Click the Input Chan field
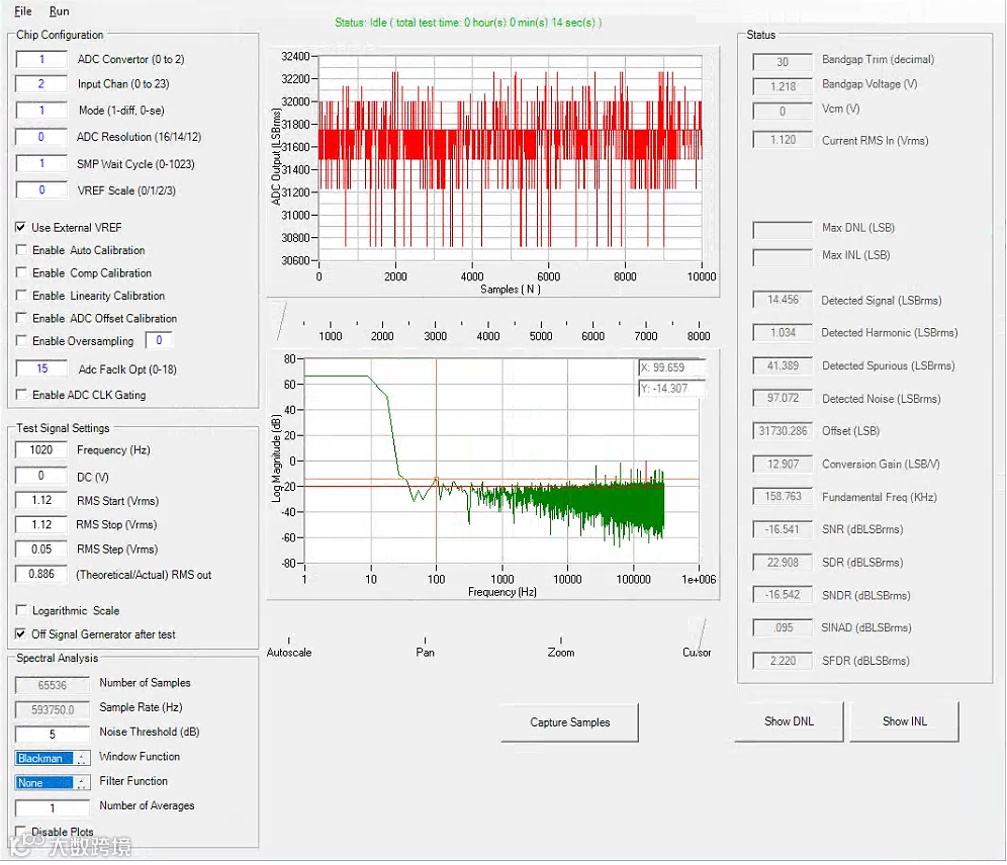This screenshot has height=865, width=1007. point(41,83)
